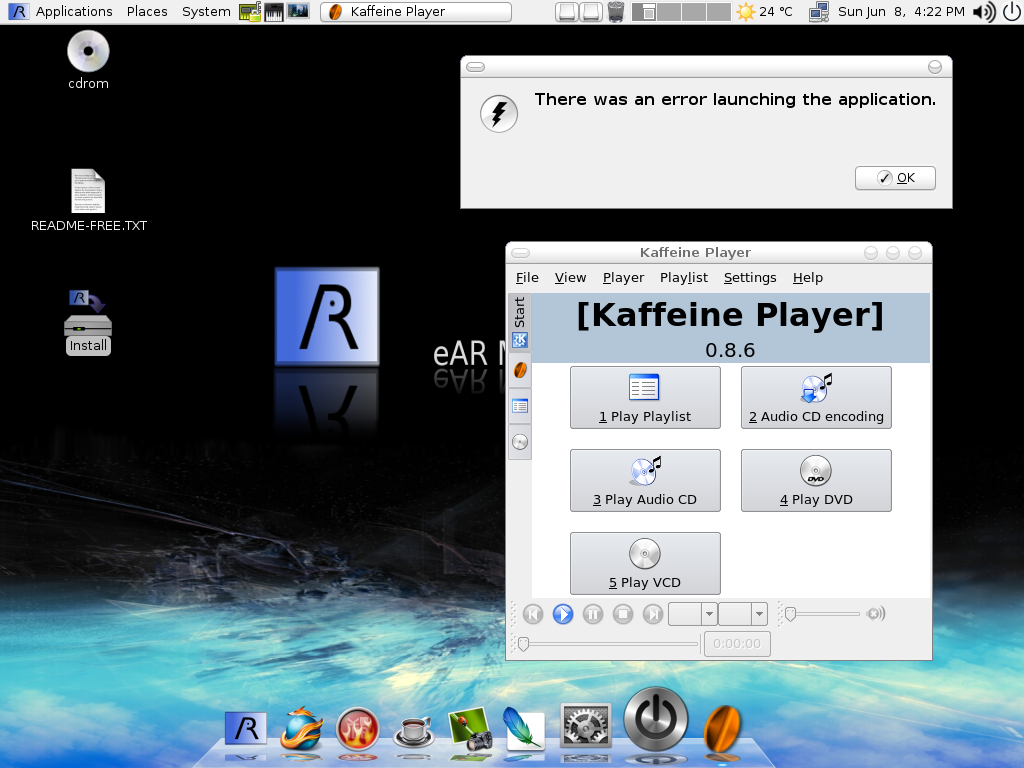This screenshot has height=768, width=1024.
Task: Start 2 Audio CD encoding
Action: coord(816,398)
